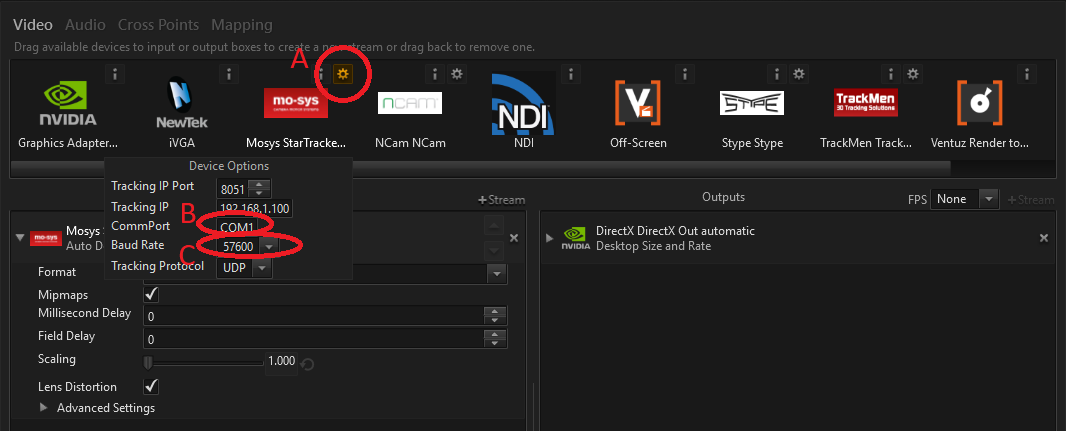The height and width of the screenshot is (431, 1066).
Task: Open the Tracking Protocol UDP dropdown
Action: [x=262, y=267]
